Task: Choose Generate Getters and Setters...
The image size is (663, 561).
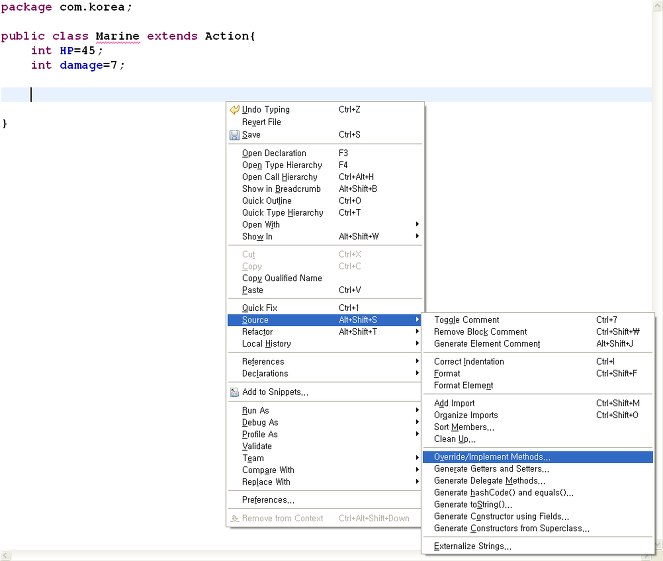Action: pyautogui.click(x=538, y=469)
